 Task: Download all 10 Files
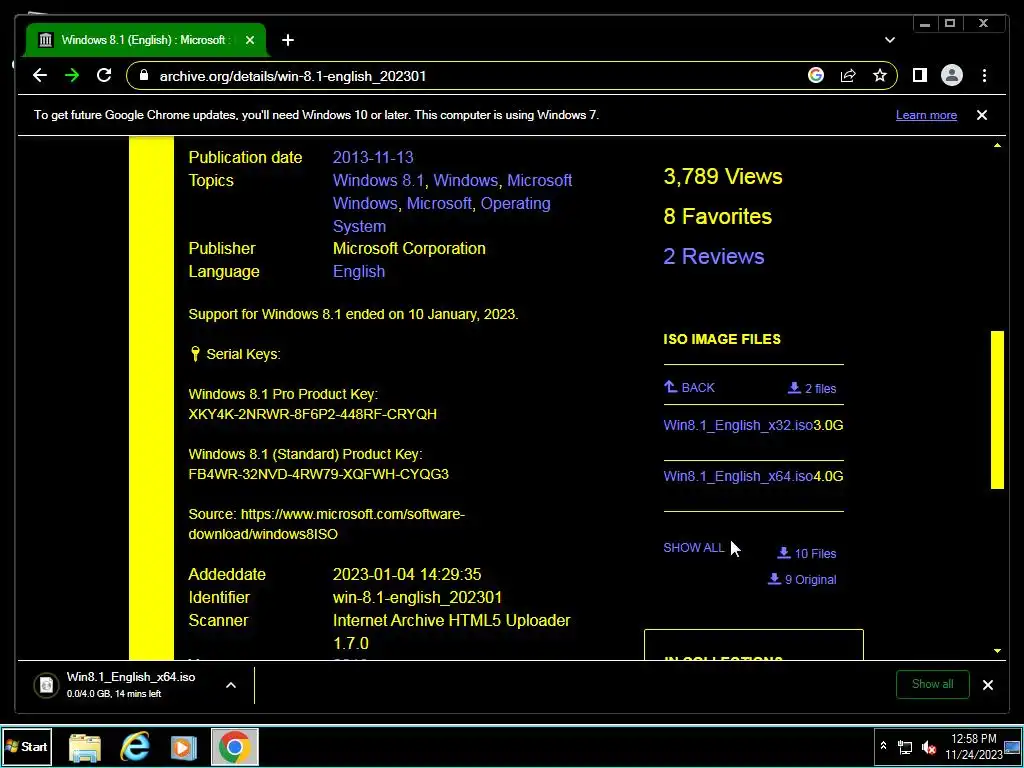point(807,554)
